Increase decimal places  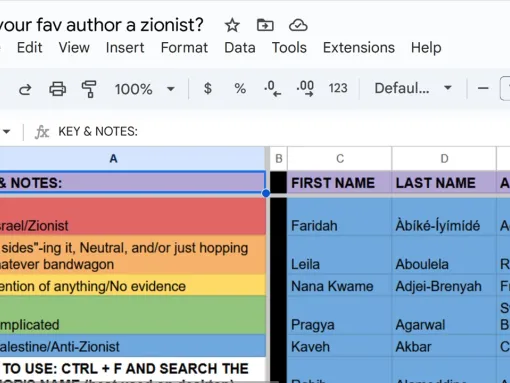[x=305, y=89]
